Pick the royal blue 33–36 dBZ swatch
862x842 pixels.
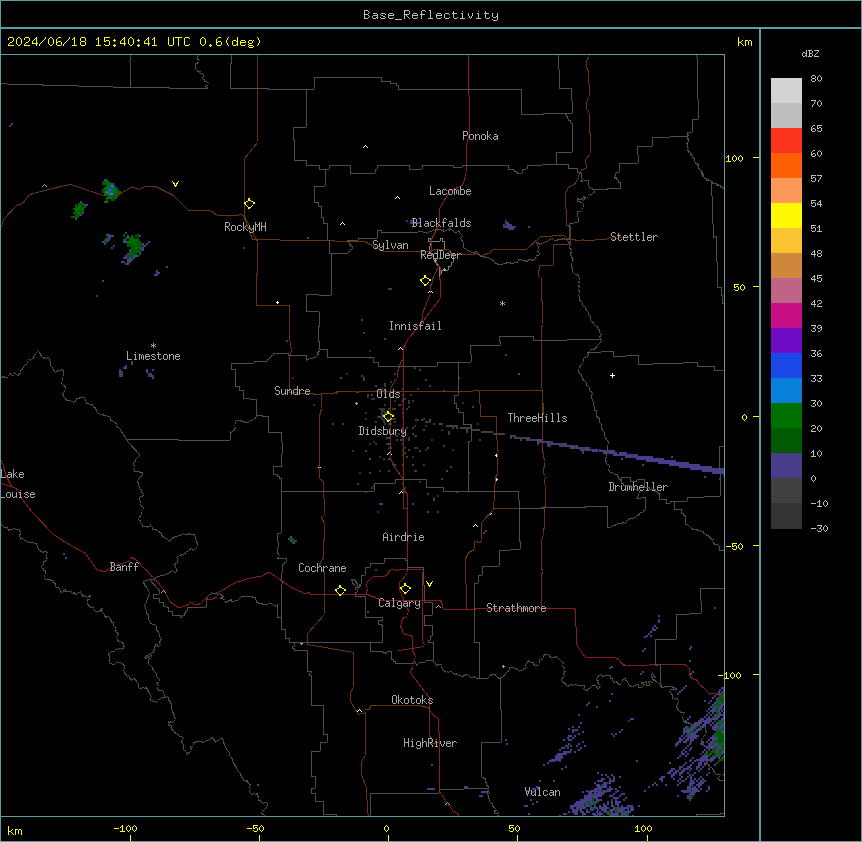[786, 365]
